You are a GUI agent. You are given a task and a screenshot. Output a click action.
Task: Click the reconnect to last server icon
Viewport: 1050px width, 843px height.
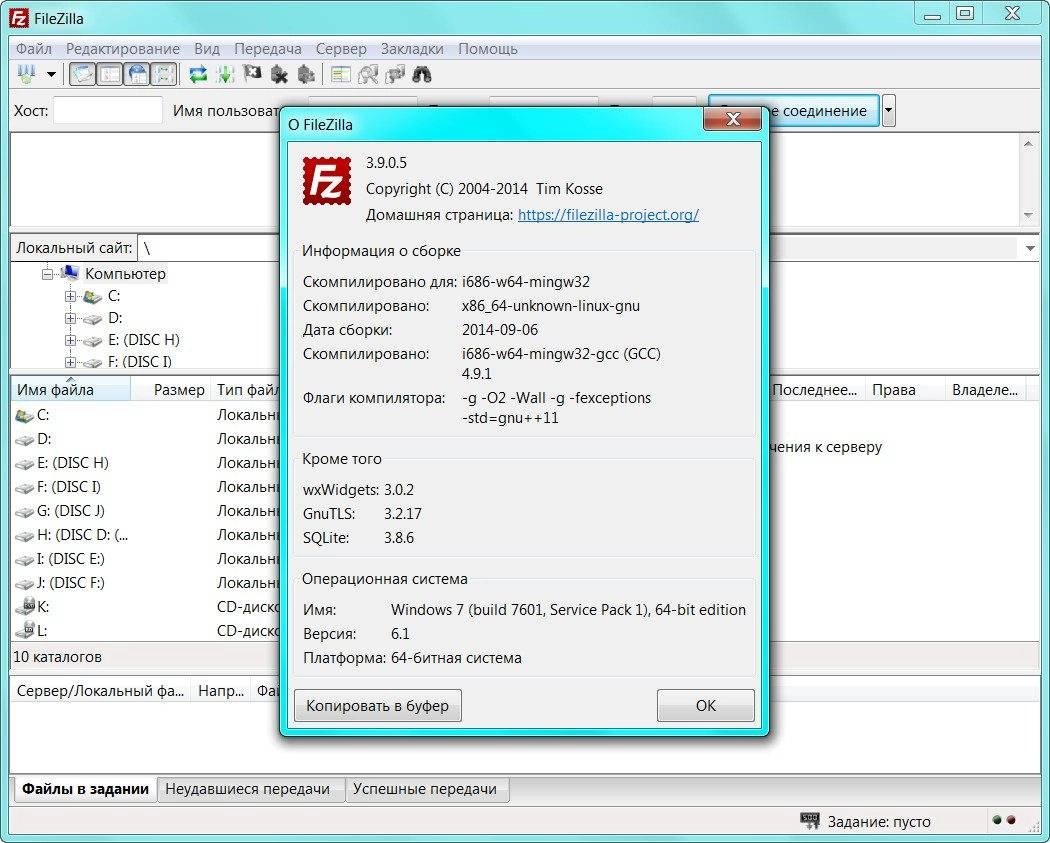click(306, 74)
